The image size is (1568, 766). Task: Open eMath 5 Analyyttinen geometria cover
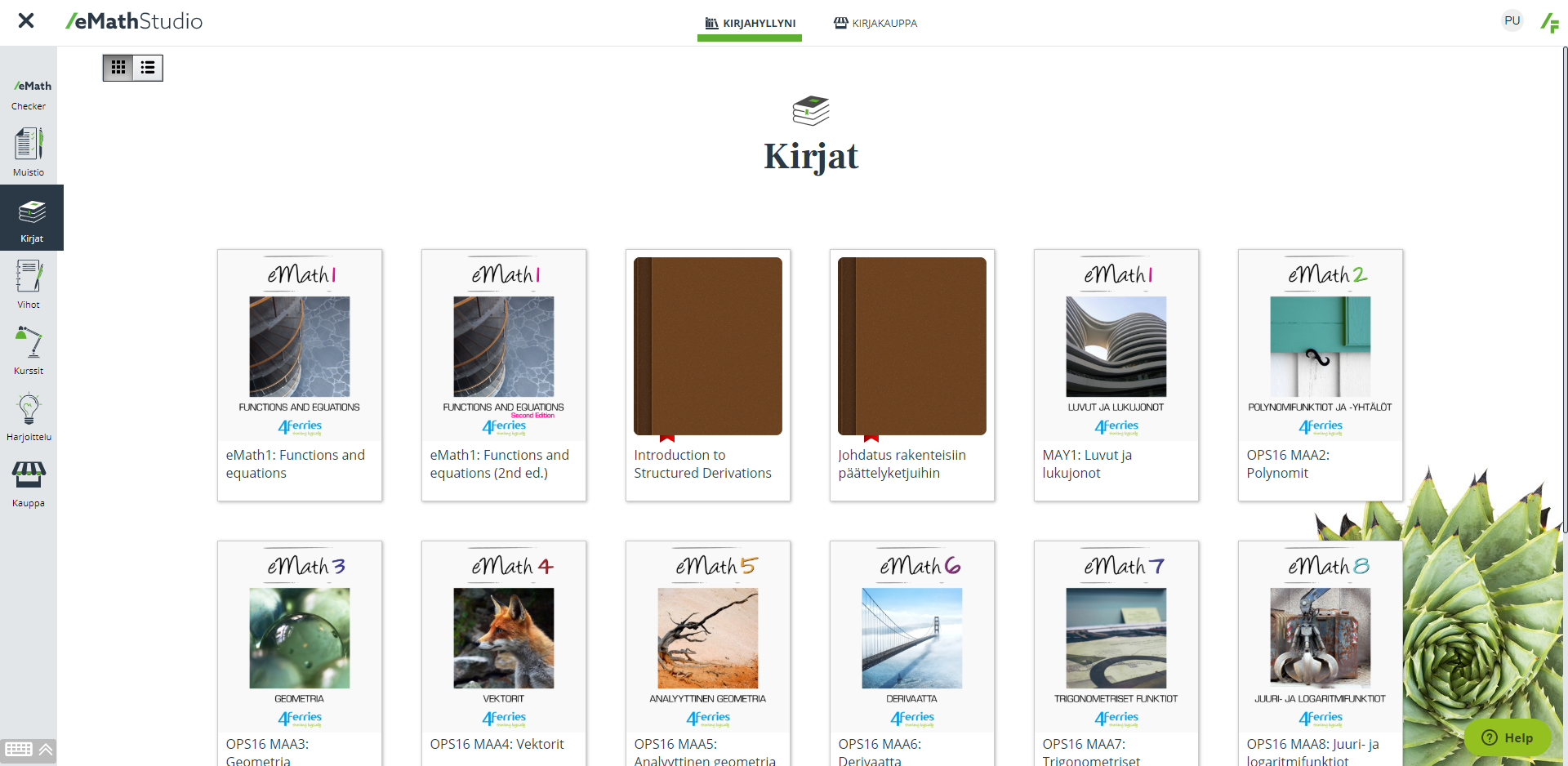coord(708,637)
